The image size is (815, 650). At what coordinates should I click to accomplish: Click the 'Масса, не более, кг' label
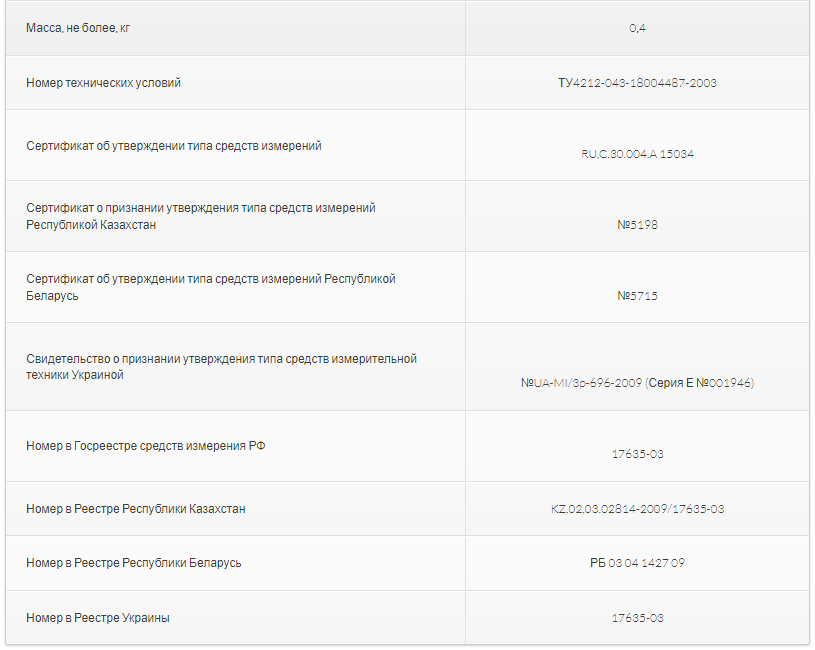tap(78, 28)
